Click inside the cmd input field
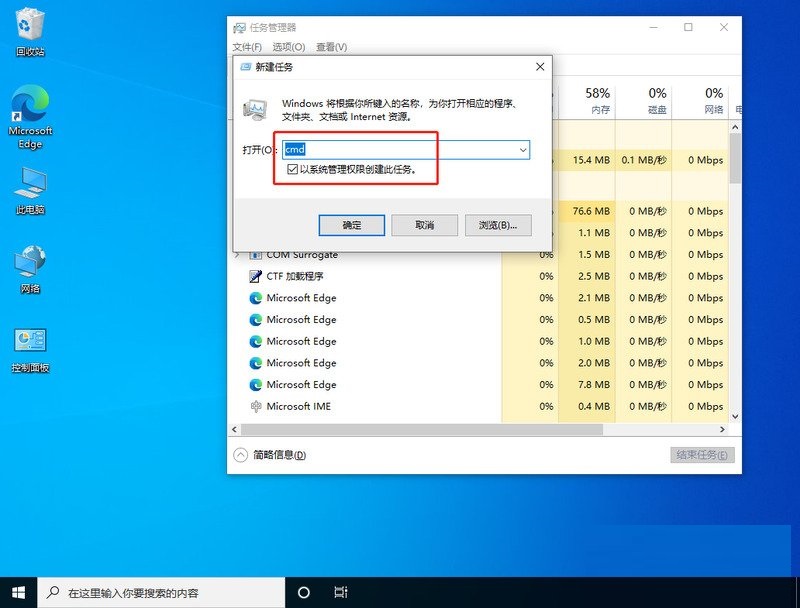 (x=400, y=148)
